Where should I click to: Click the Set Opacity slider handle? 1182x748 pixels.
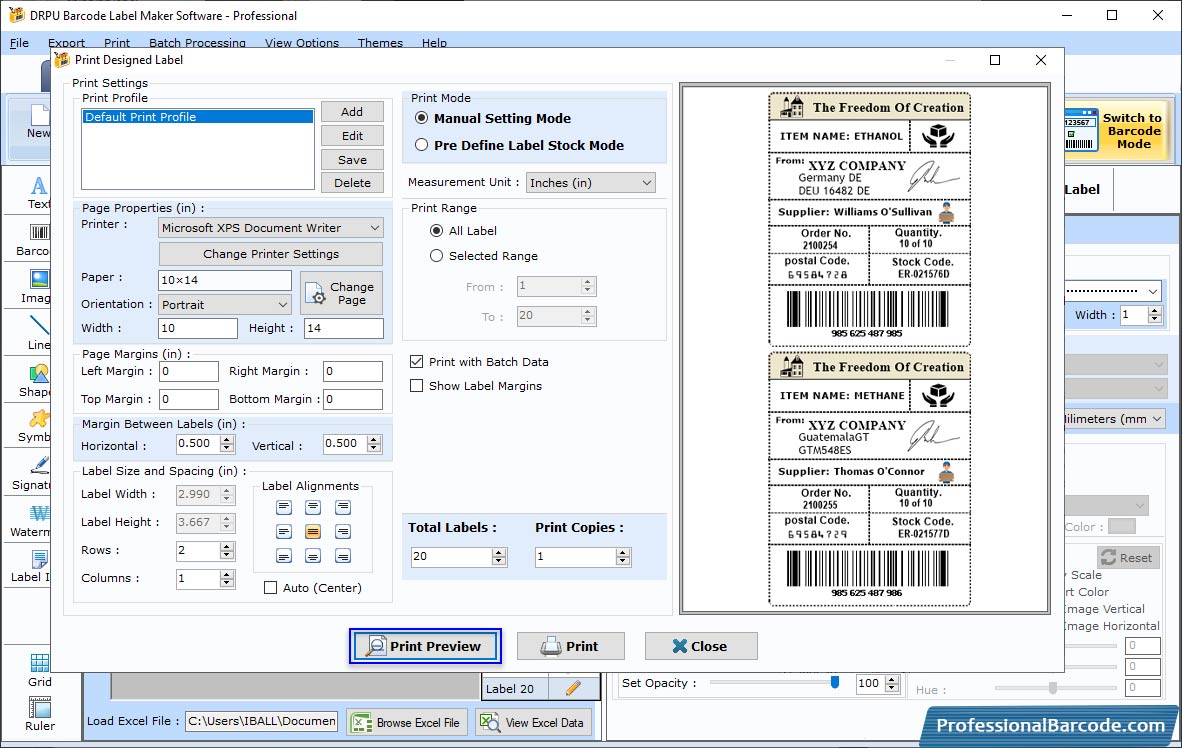[x=835, y=682]
